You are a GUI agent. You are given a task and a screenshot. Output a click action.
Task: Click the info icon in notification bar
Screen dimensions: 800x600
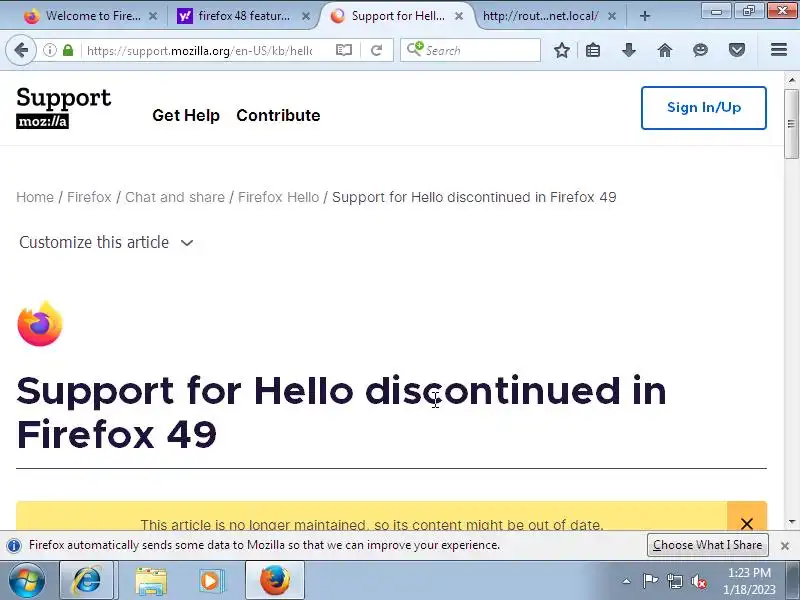pos(14,545)
